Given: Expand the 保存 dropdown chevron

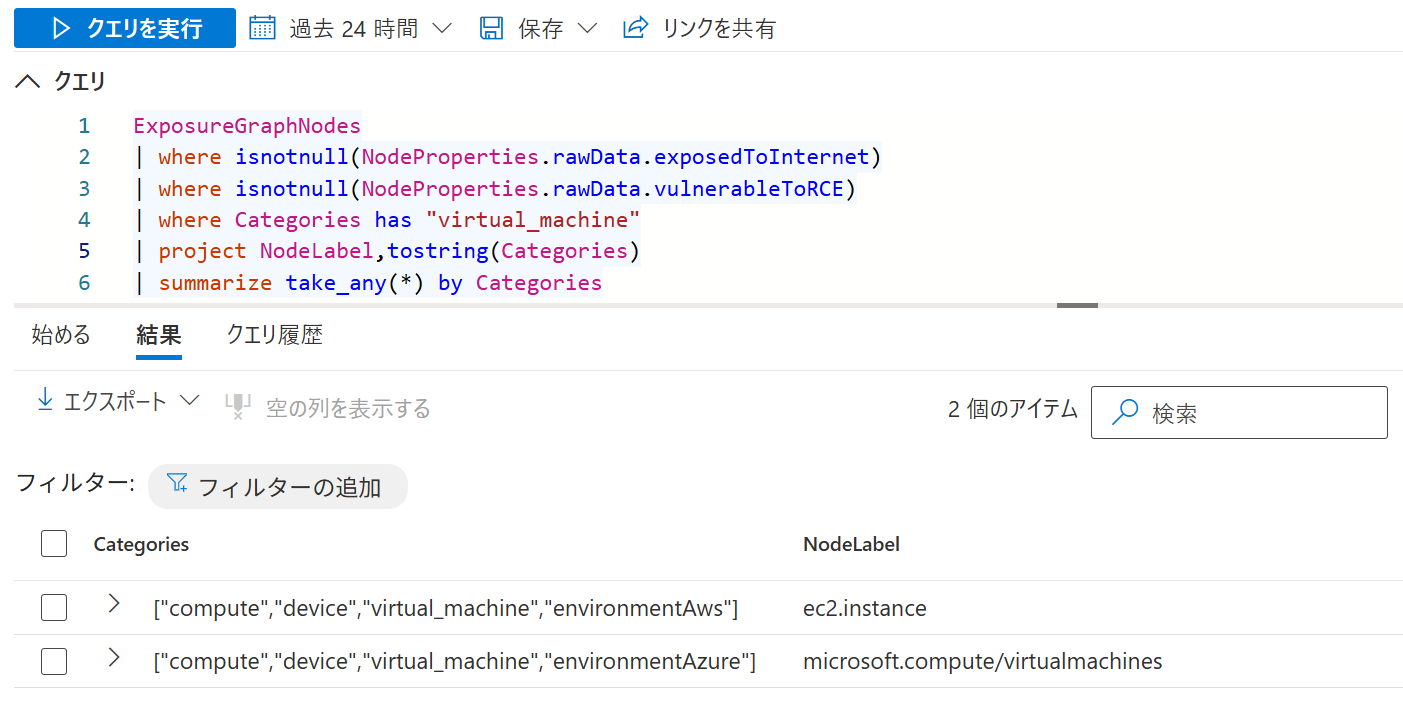Looking at the screenshot, I should [587, 28].
